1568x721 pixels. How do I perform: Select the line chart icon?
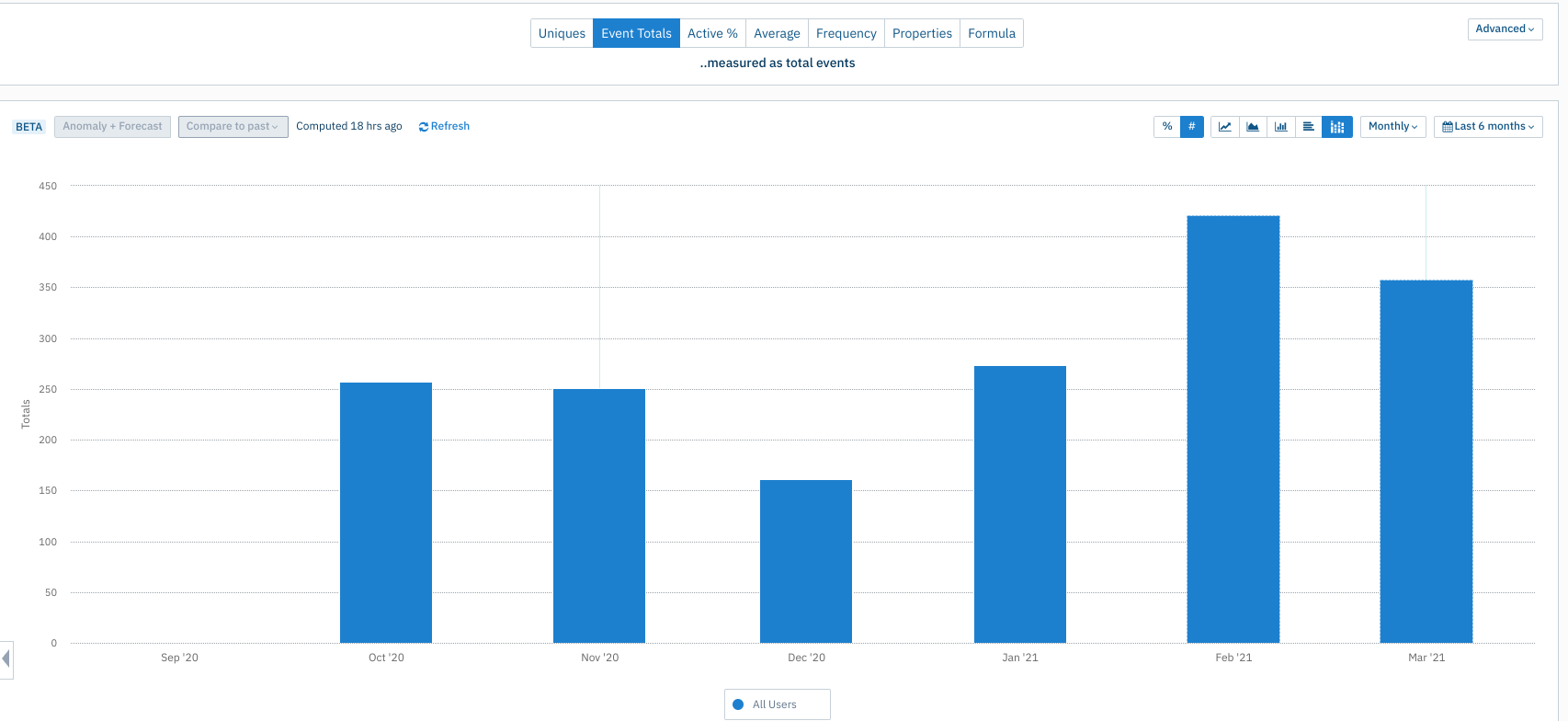pos(1224,127)
